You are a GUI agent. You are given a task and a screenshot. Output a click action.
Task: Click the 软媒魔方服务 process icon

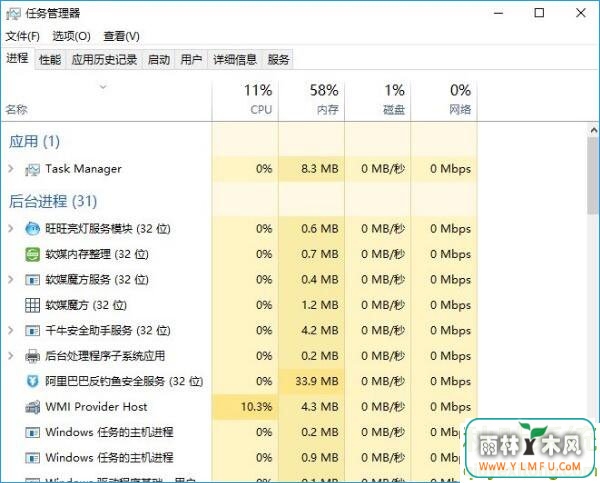click(32, 280)
